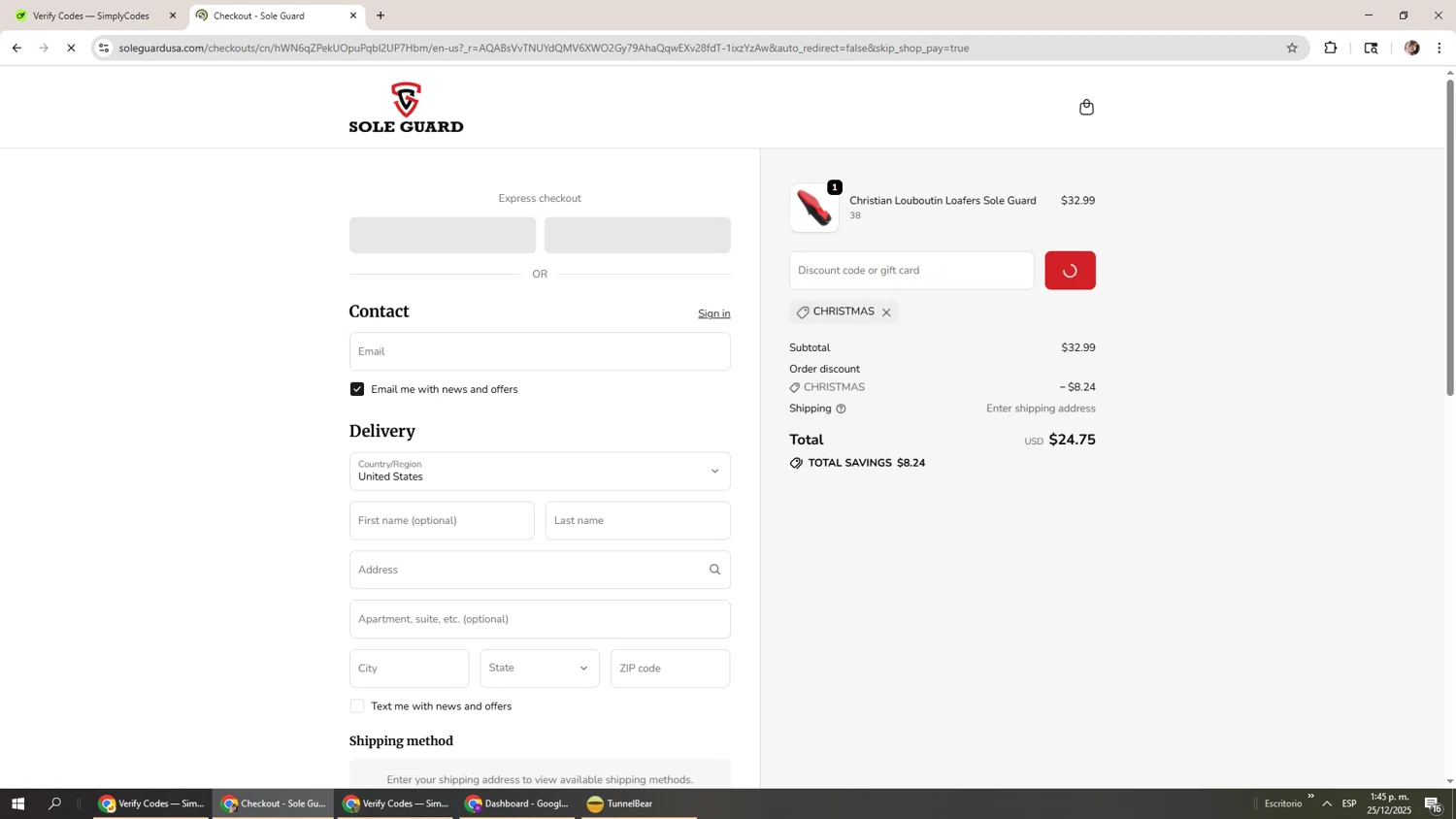Close the Verify Codes SimplyCodes tab
This screenshot has height=819, width=1456.
173,16
